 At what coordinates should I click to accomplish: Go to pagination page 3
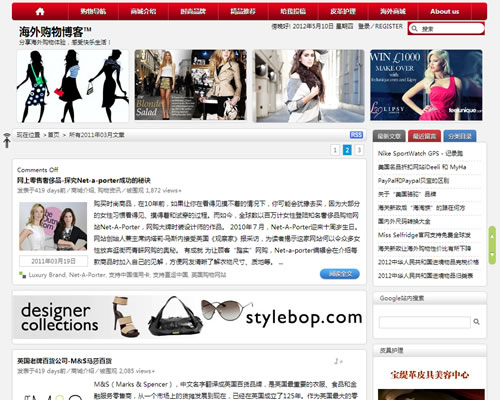click(x=359, y=150)
